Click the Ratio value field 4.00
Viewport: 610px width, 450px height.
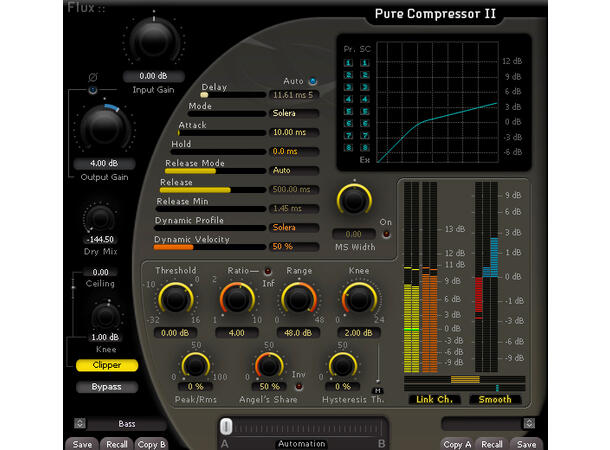click(237, 333)
